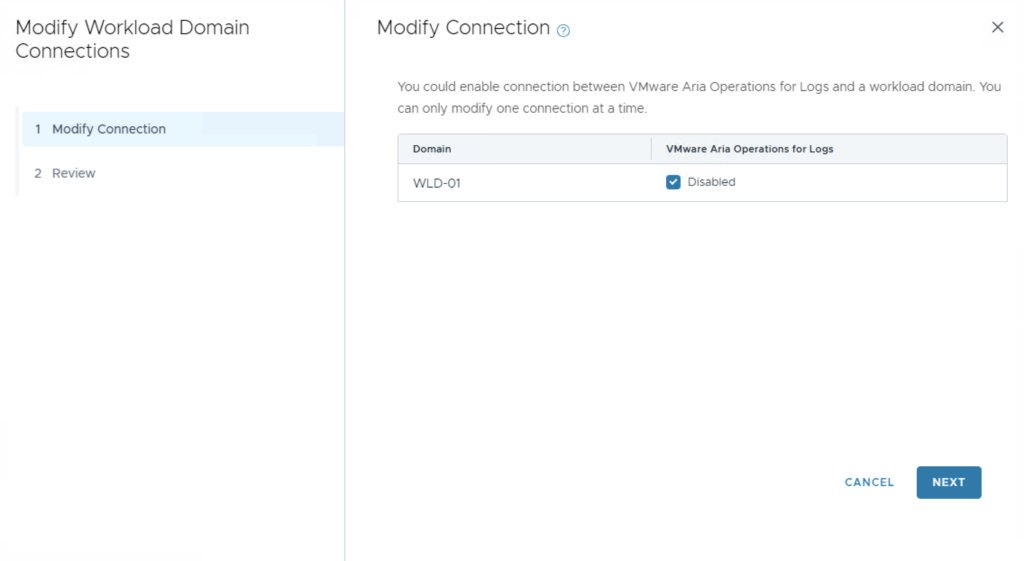Toggle the WLD-01 Aria Operations checkbox
The height and width of the screenshot is (561, 1024).
[x=673, y=182]
